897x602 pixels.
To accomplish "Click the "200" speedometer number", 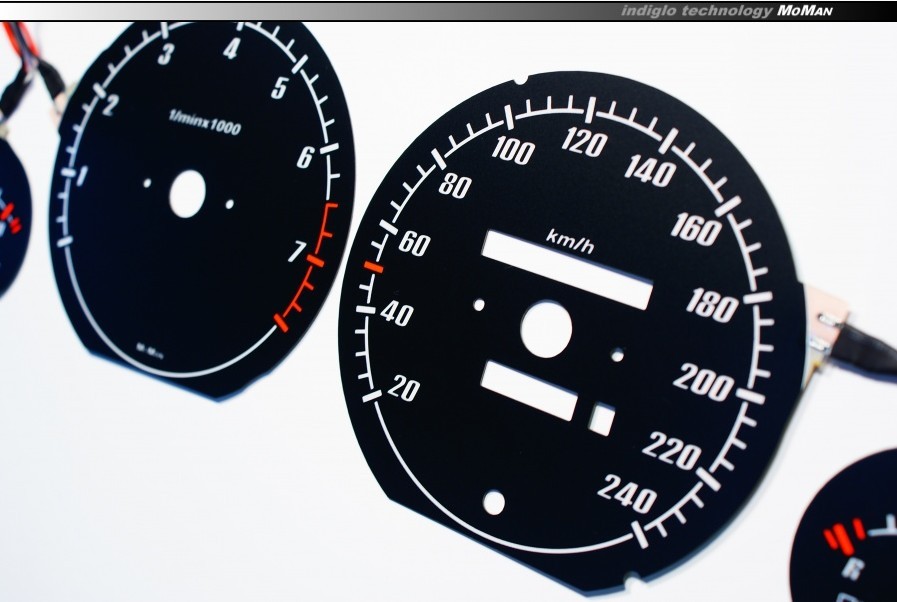I will coord(703,382).
